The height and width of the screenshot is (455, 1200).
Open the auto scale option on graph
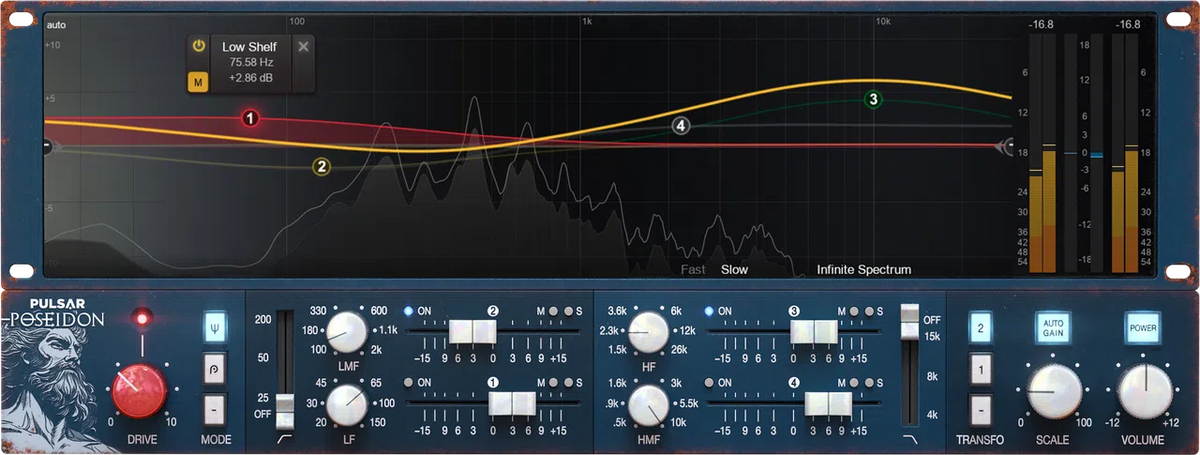[55, 23]
